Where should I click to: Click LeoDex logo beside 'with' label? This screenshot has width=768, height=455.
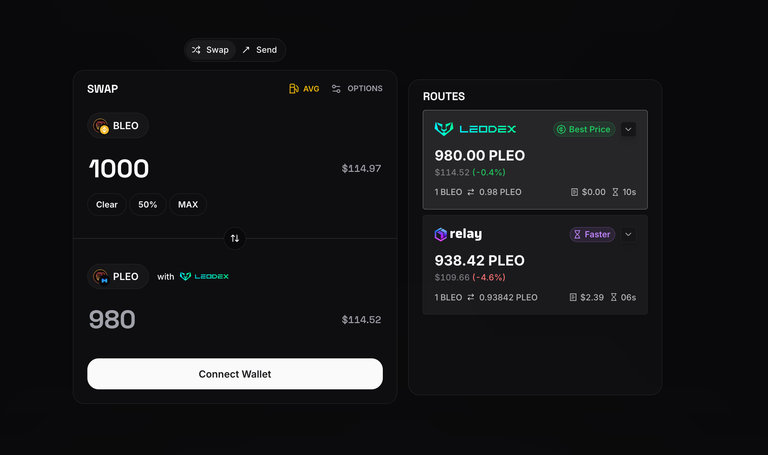click(x=204, y=277)
